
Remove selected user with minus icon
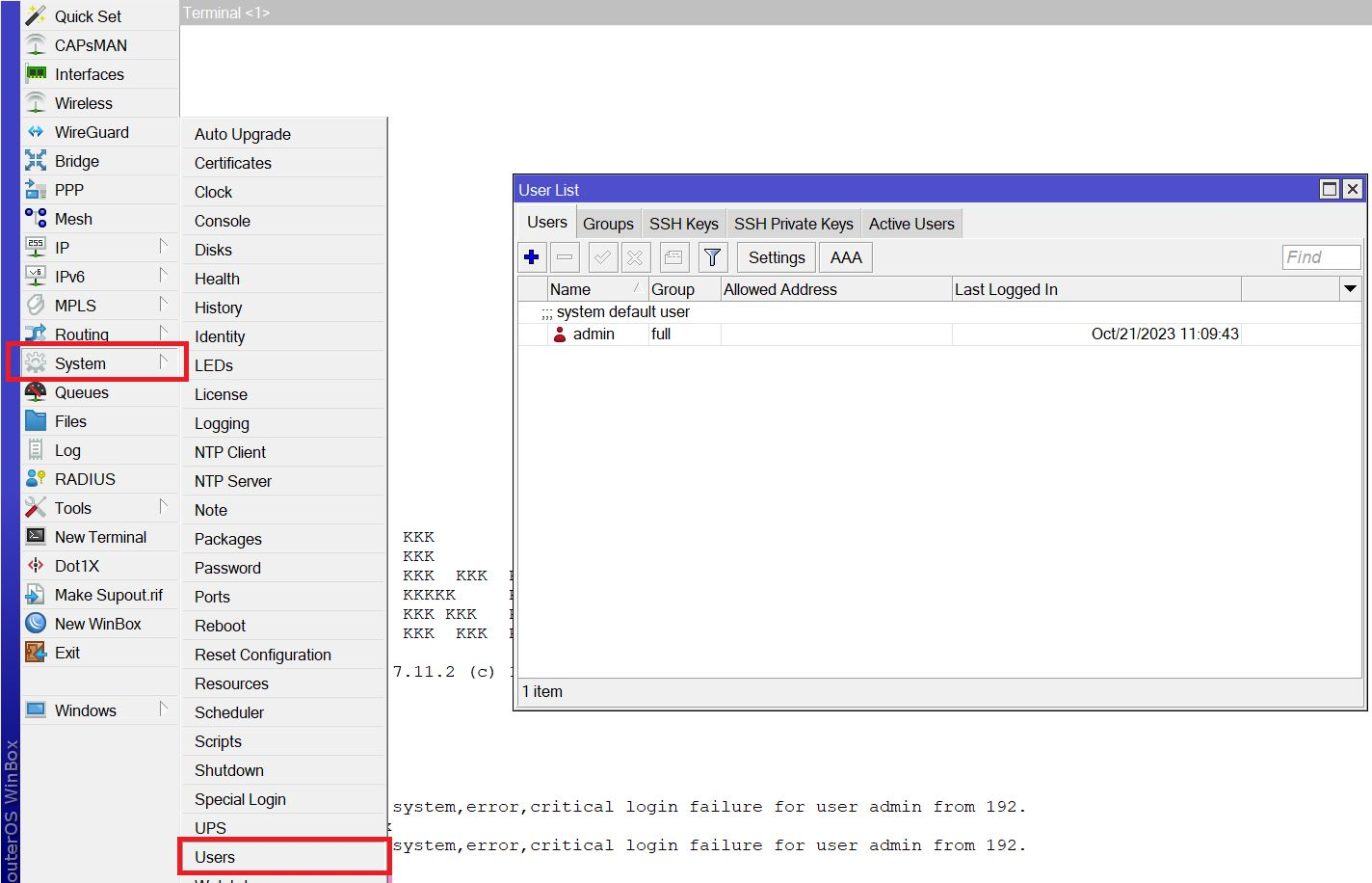565,257
